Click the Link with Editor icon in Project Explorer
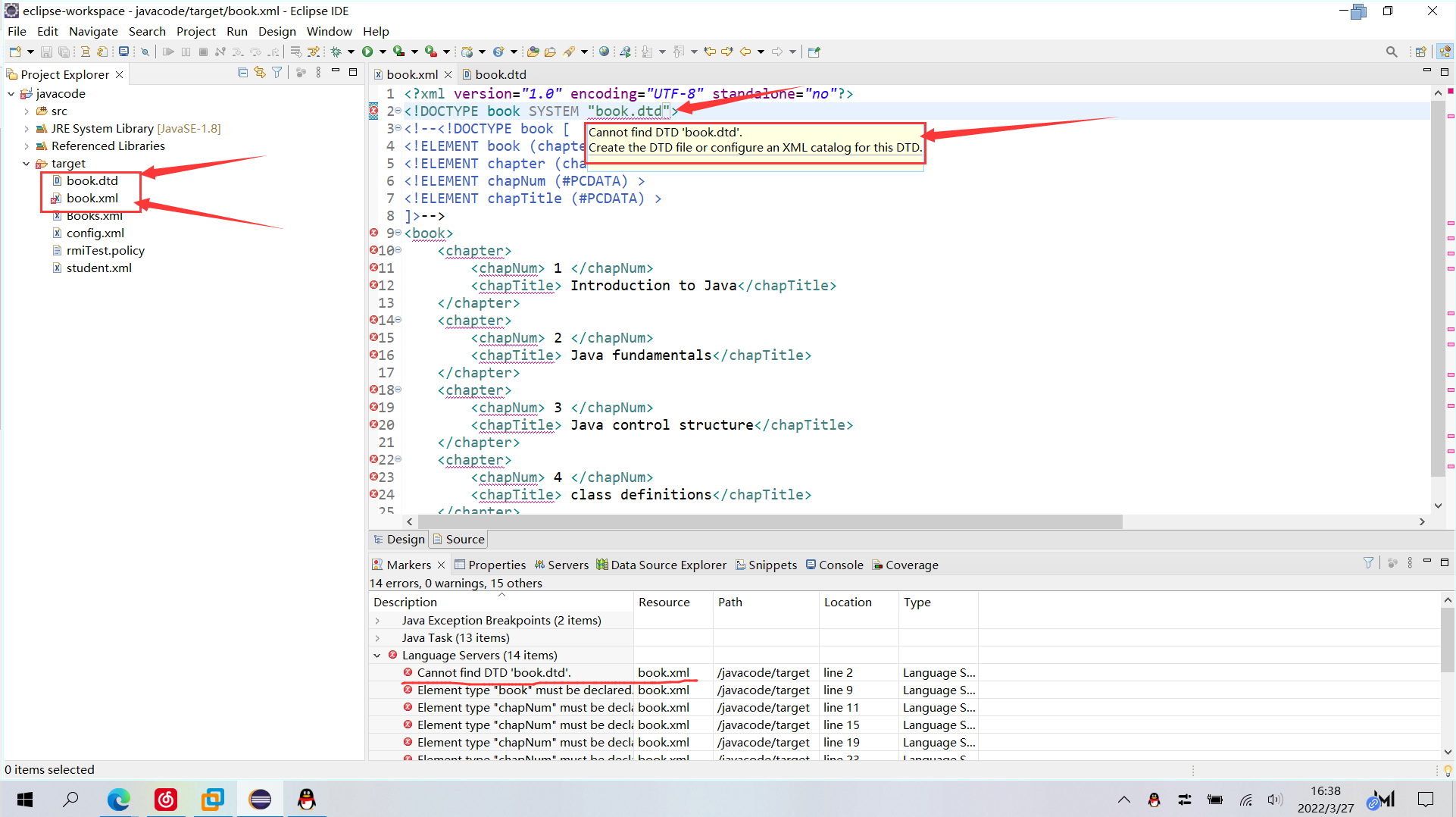This screenshot has height=817, width=1456. pyautogui.click(x=260, y=71)
